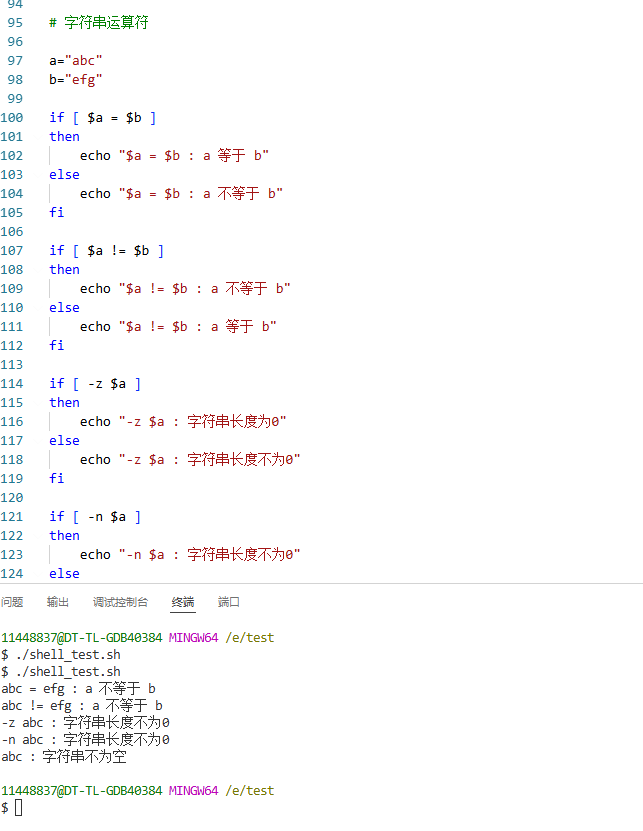Click the lower '11448837@DT-TL-GDB40384' prompt line
The image size is (643, 831).
click(x=137, y=791)
